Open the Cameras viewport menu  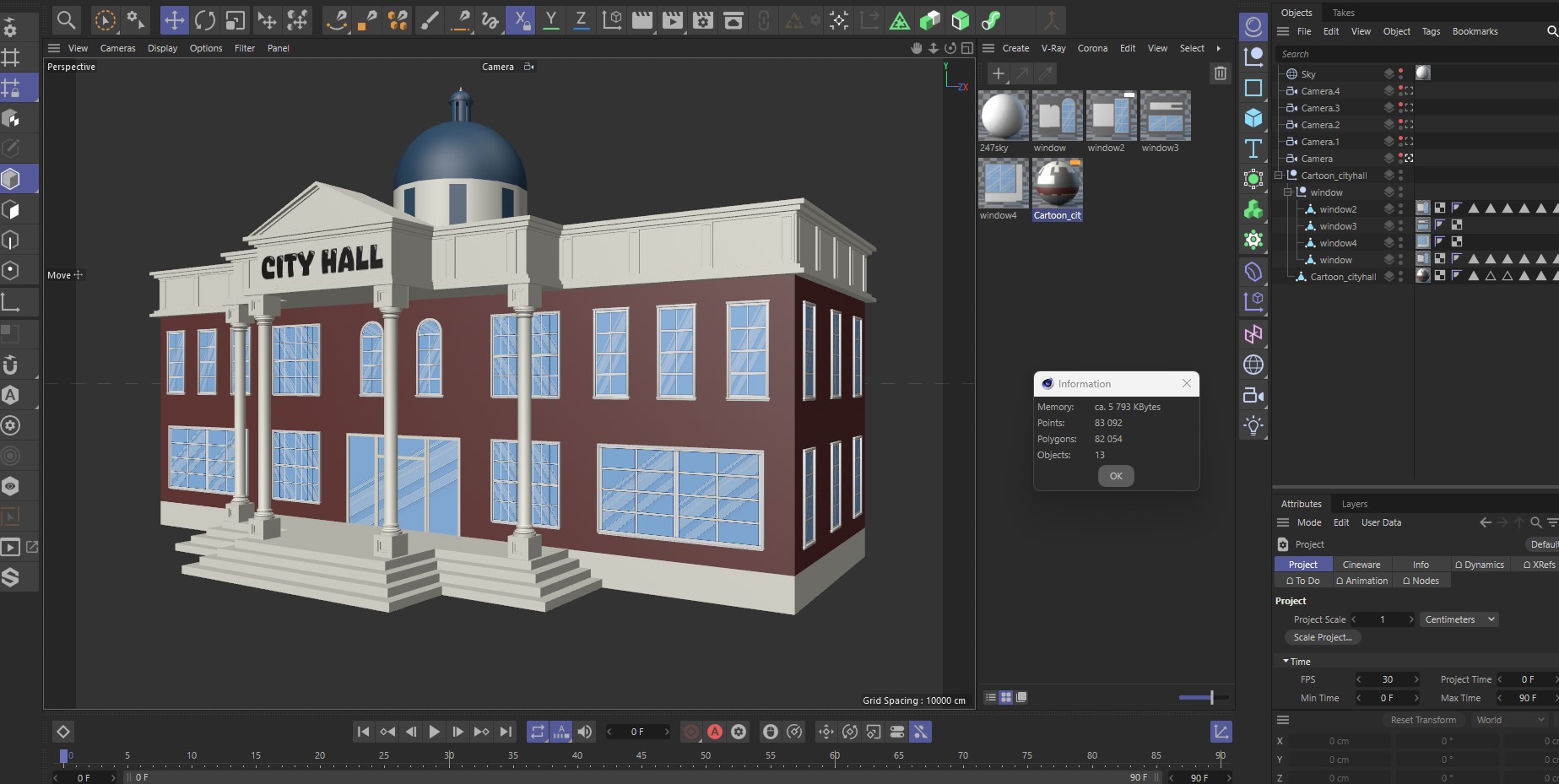[x=117, y=48]
